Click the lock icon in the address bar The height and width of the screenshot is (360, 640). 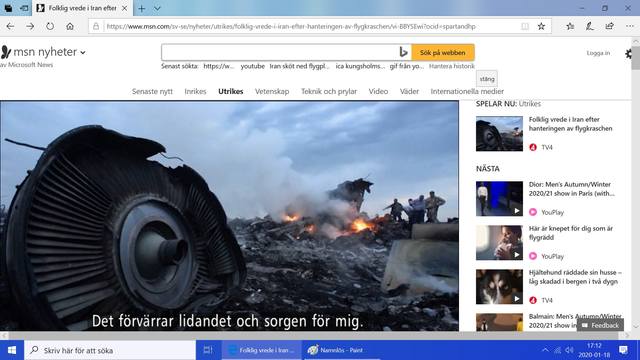tap(96, 27)
